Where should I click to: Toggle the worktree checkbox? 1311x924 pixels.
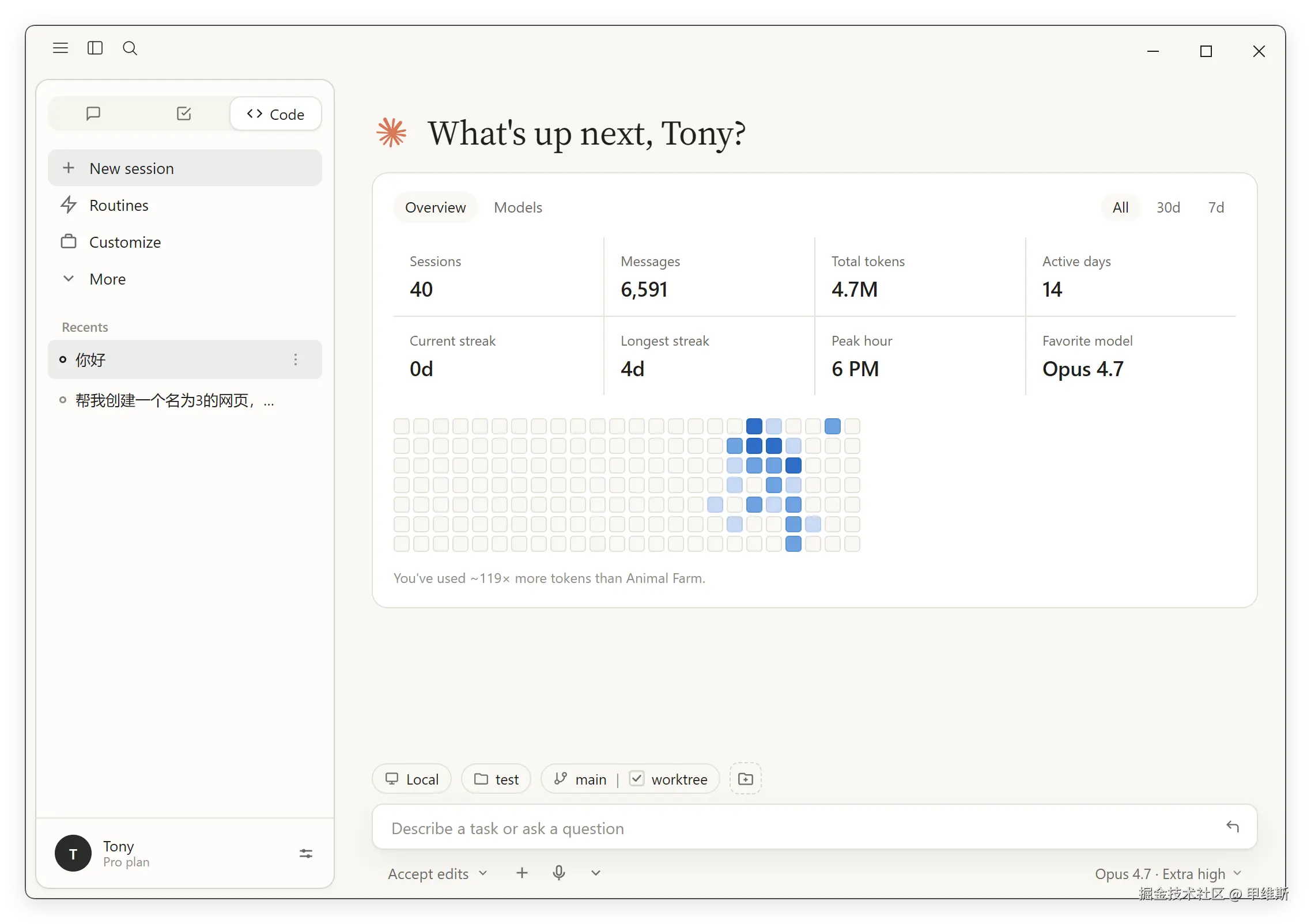tap(637, 778)
